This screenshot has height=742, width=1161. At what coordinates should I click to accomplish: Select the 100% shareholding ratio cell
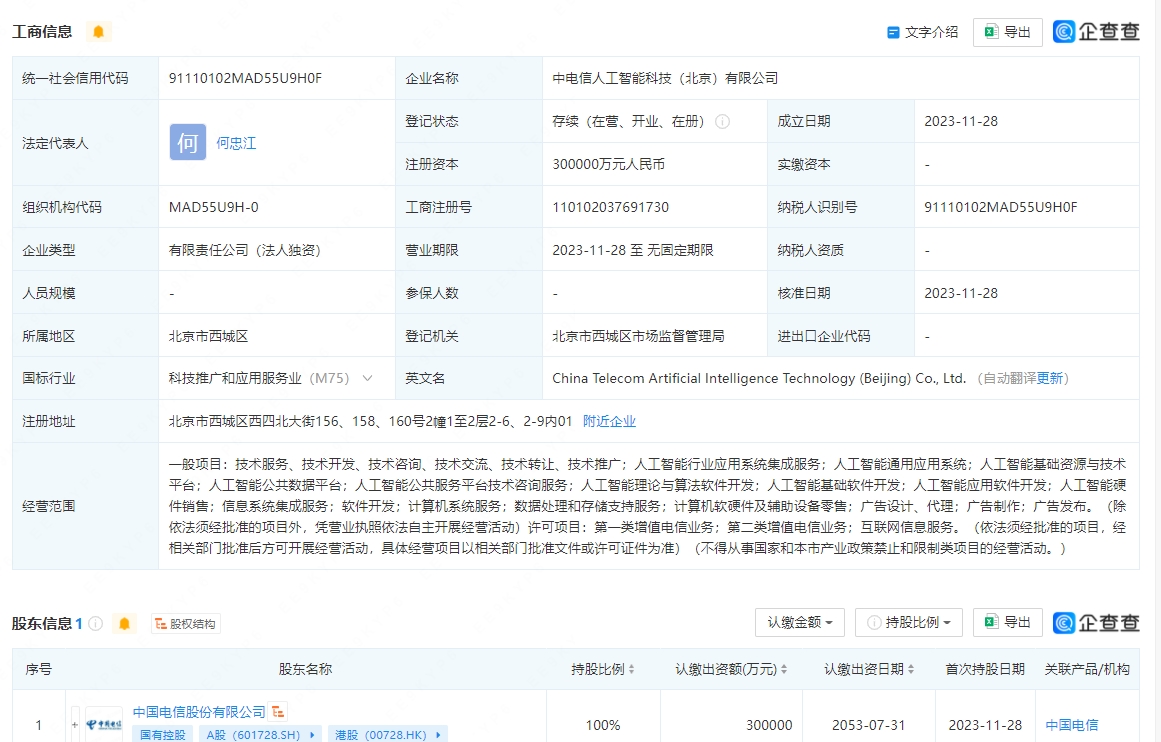[603, 725]
